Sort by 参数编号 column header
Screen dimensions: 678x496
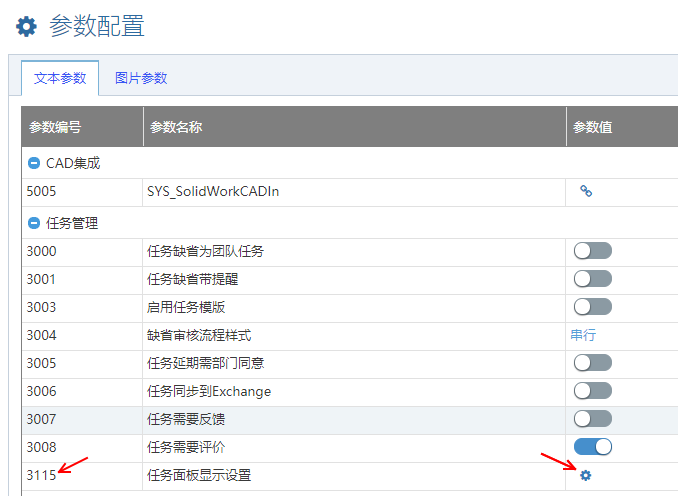[x=55, y=127]
